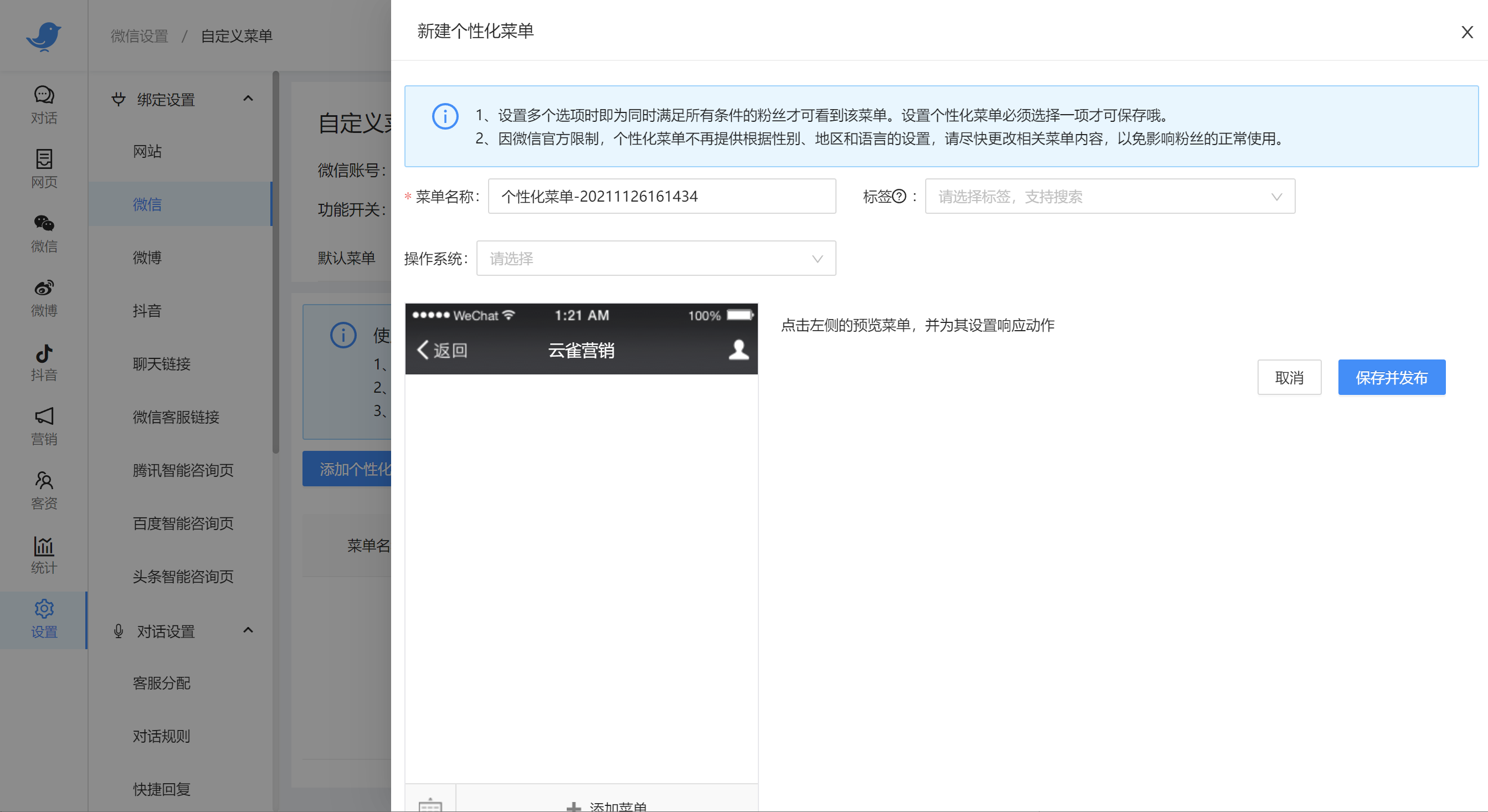Edit the 菜单名称 text field
Viewport: 1488px width, 812px height.
[x=662, y=196]
